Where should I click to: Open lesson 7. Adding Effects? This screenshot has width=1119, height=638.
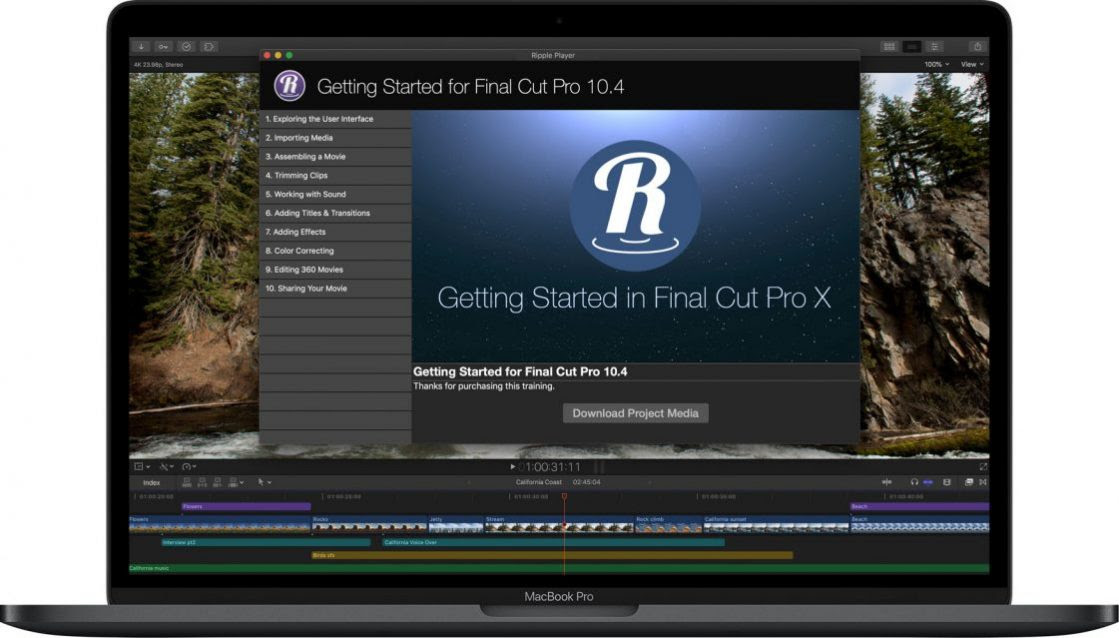335,232
